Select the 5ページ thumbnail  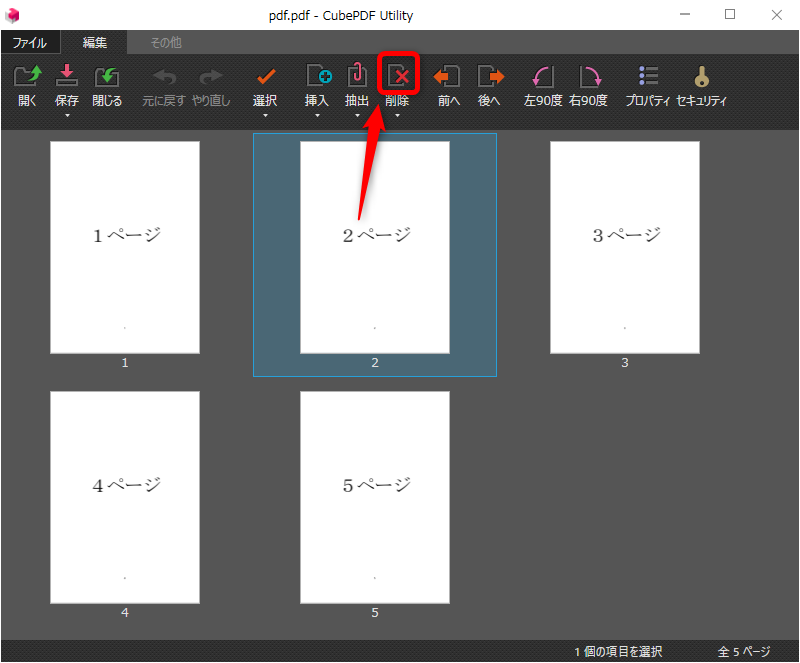[374, 498]
